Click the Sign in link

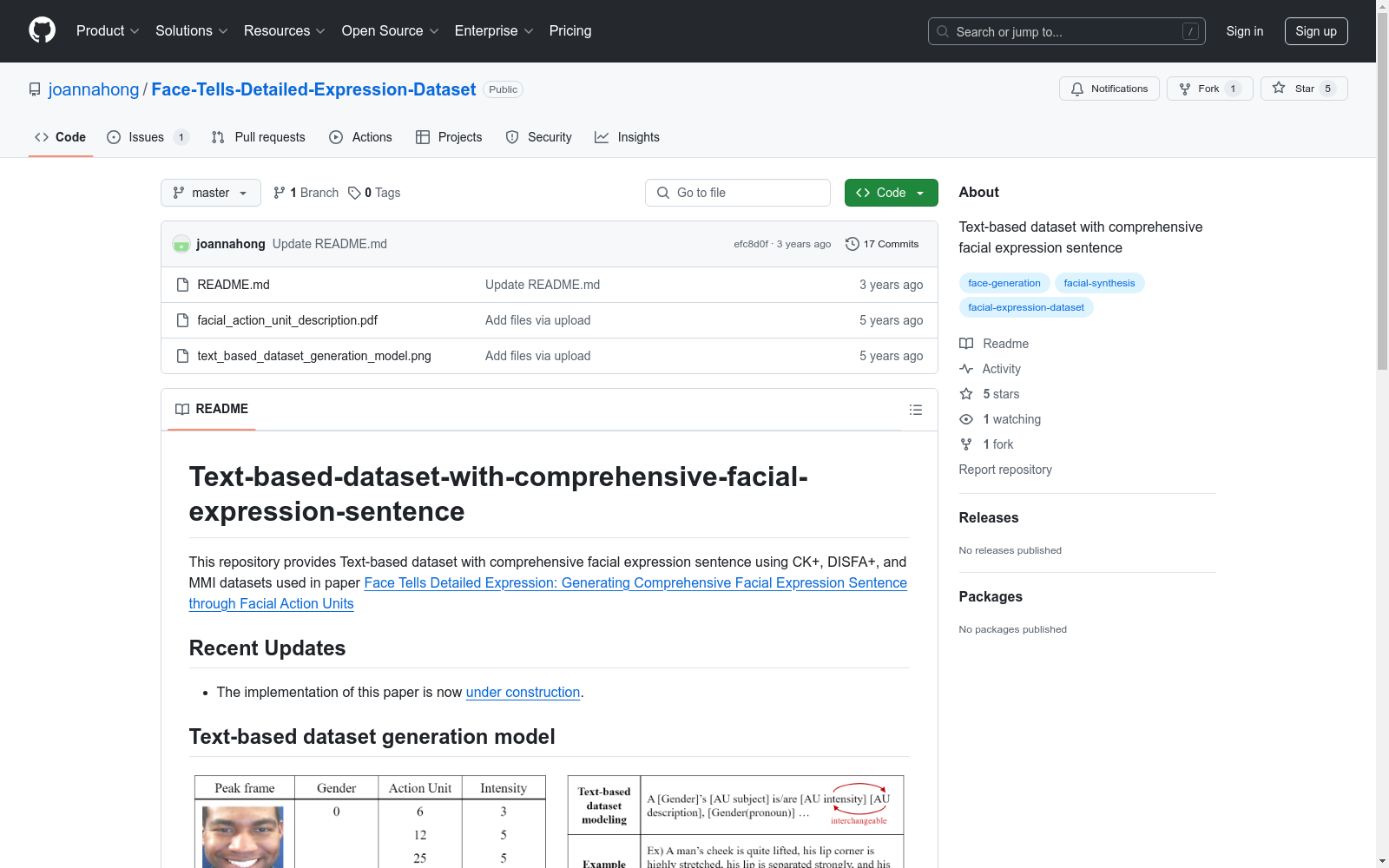(x=1245, y=31)
